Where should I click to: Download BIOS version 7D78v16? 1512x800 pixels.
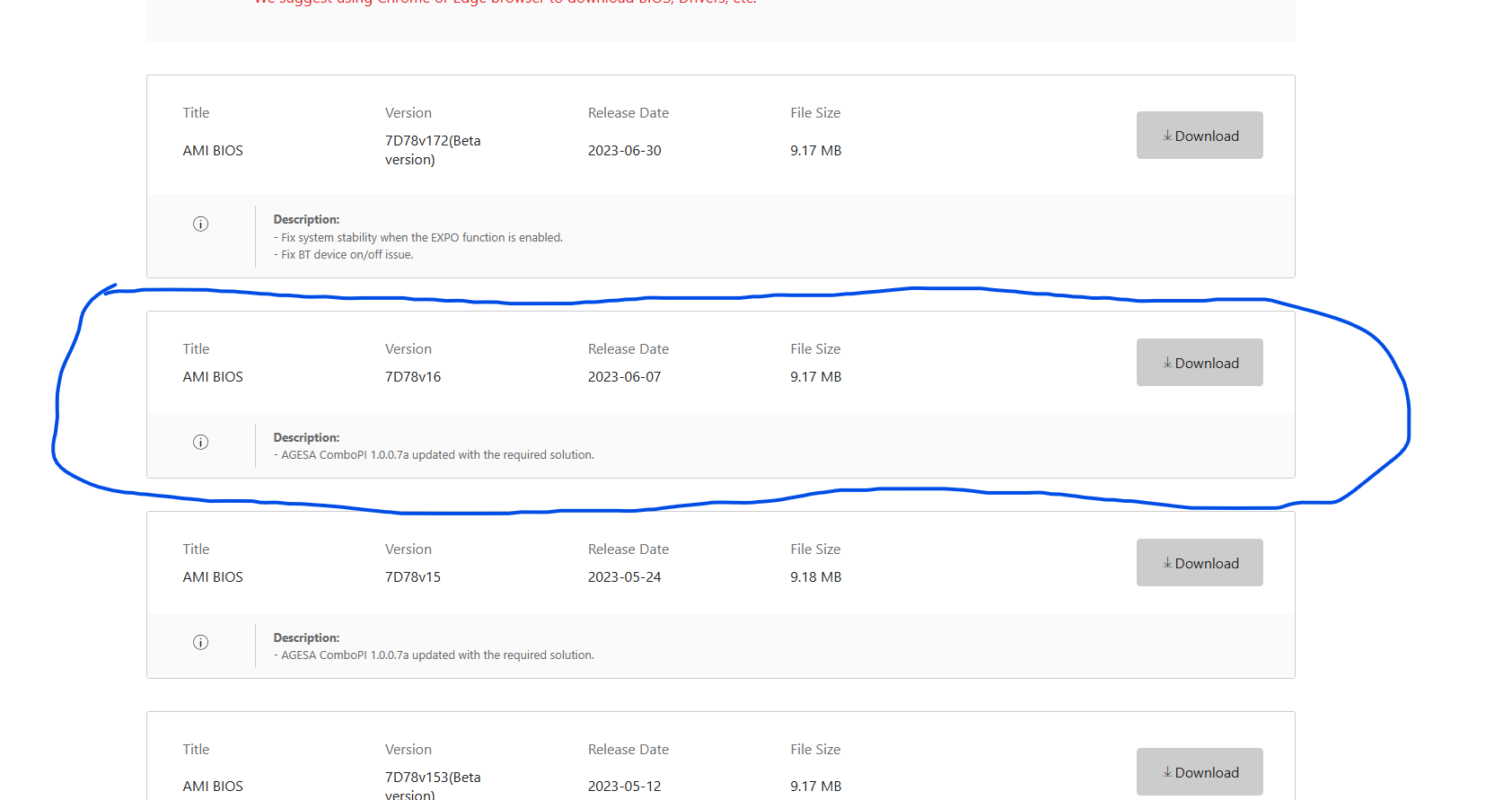[x=1200, y=363]
